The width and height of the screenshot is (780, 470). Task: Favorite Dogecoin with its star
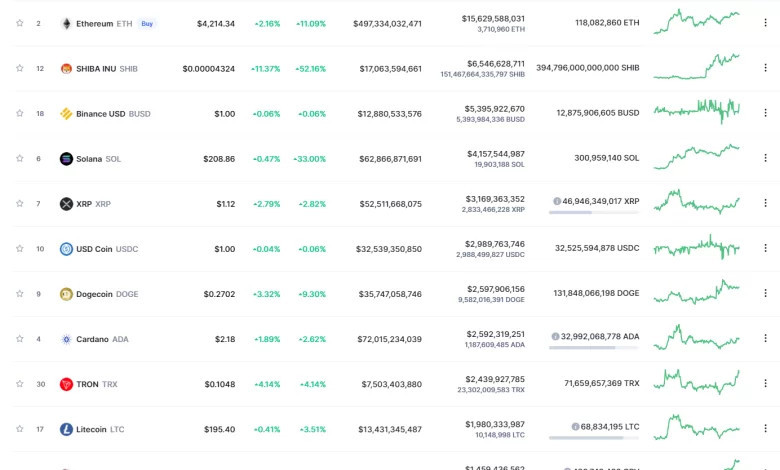click(19, 294)
